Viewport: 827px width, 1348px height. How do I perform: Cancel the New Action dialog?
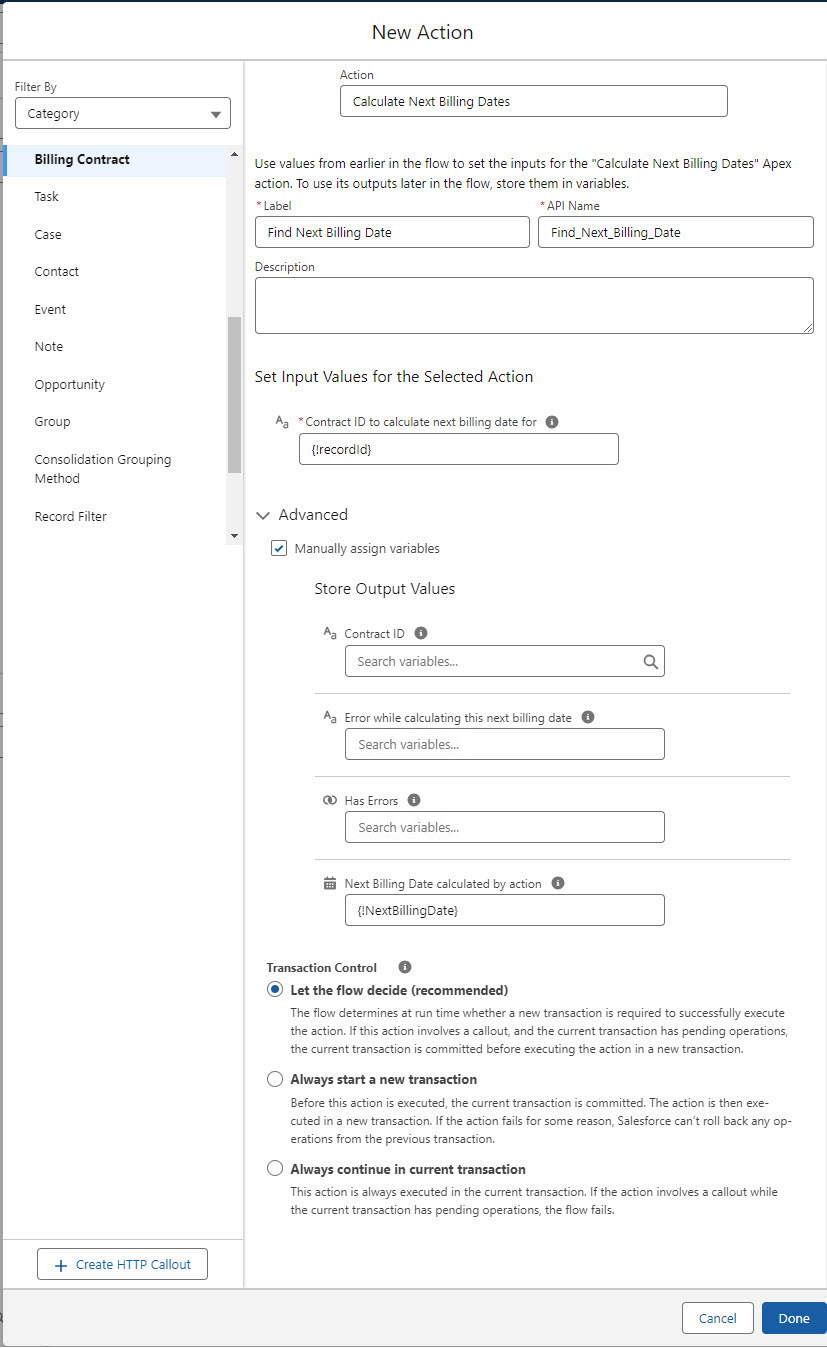click(x=717, y=1318)
